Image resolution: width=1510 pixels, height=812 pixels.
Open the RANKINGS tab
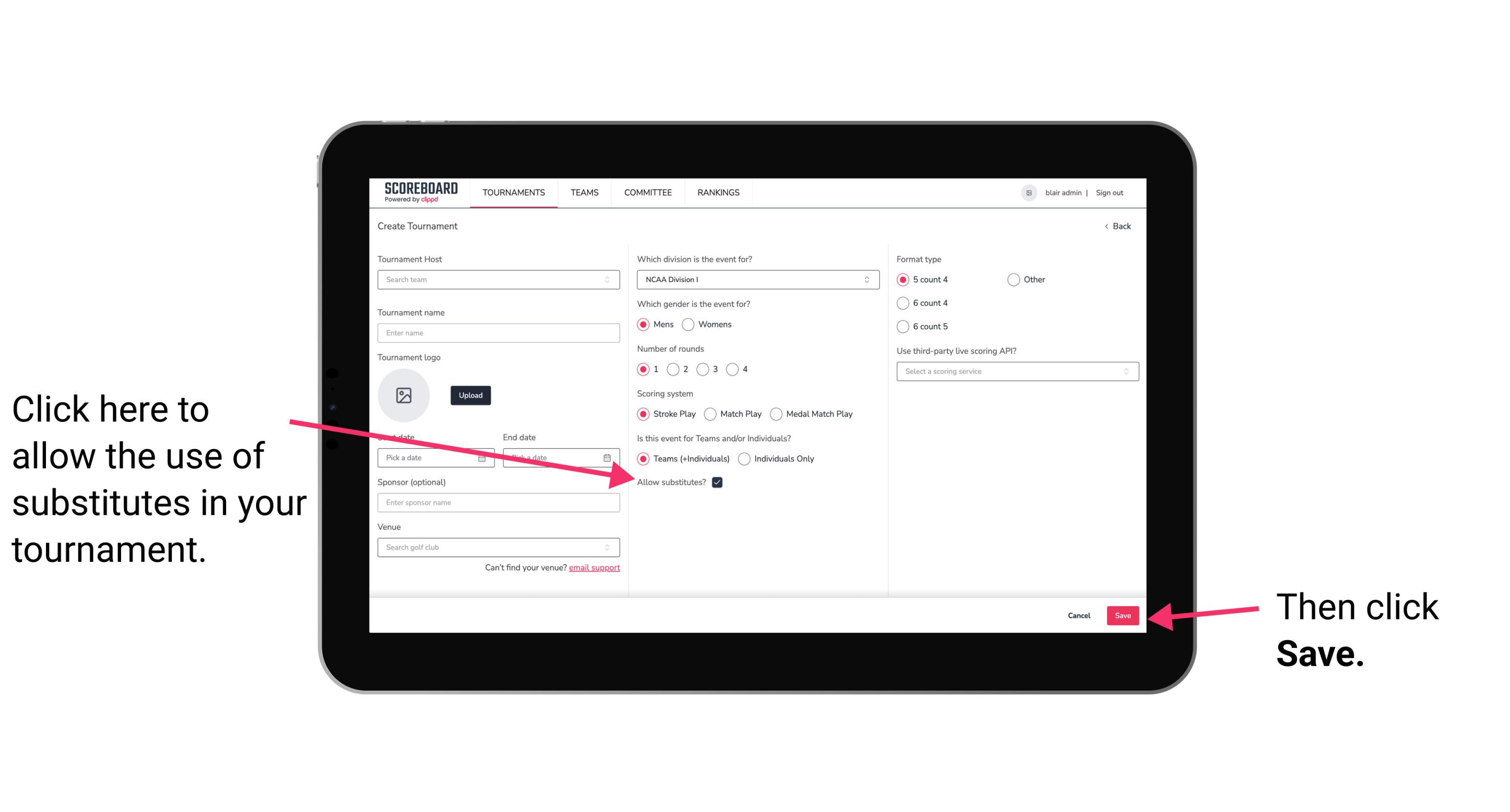click(x=719, y=192)
